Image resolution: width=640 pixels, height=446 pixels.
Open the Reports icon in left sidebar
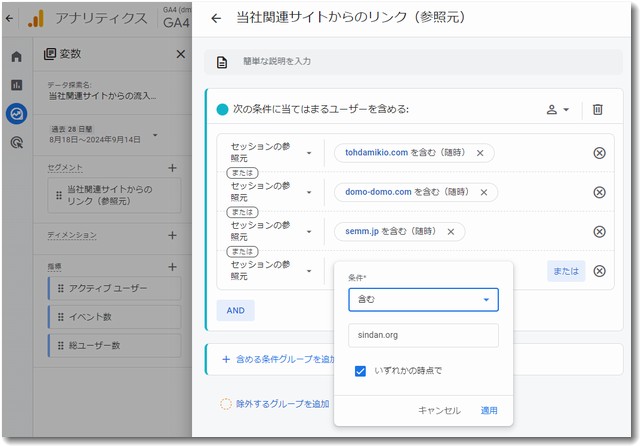pos(16,85)
